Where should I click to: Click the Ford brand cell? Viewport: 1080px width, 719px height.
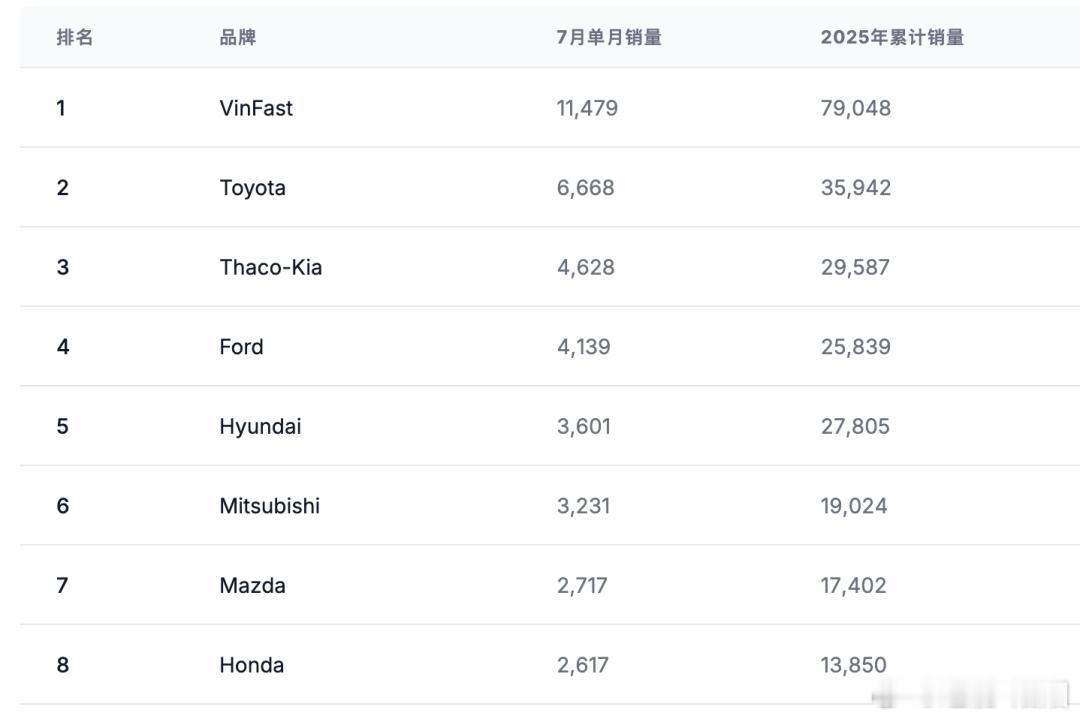point(242,346)
